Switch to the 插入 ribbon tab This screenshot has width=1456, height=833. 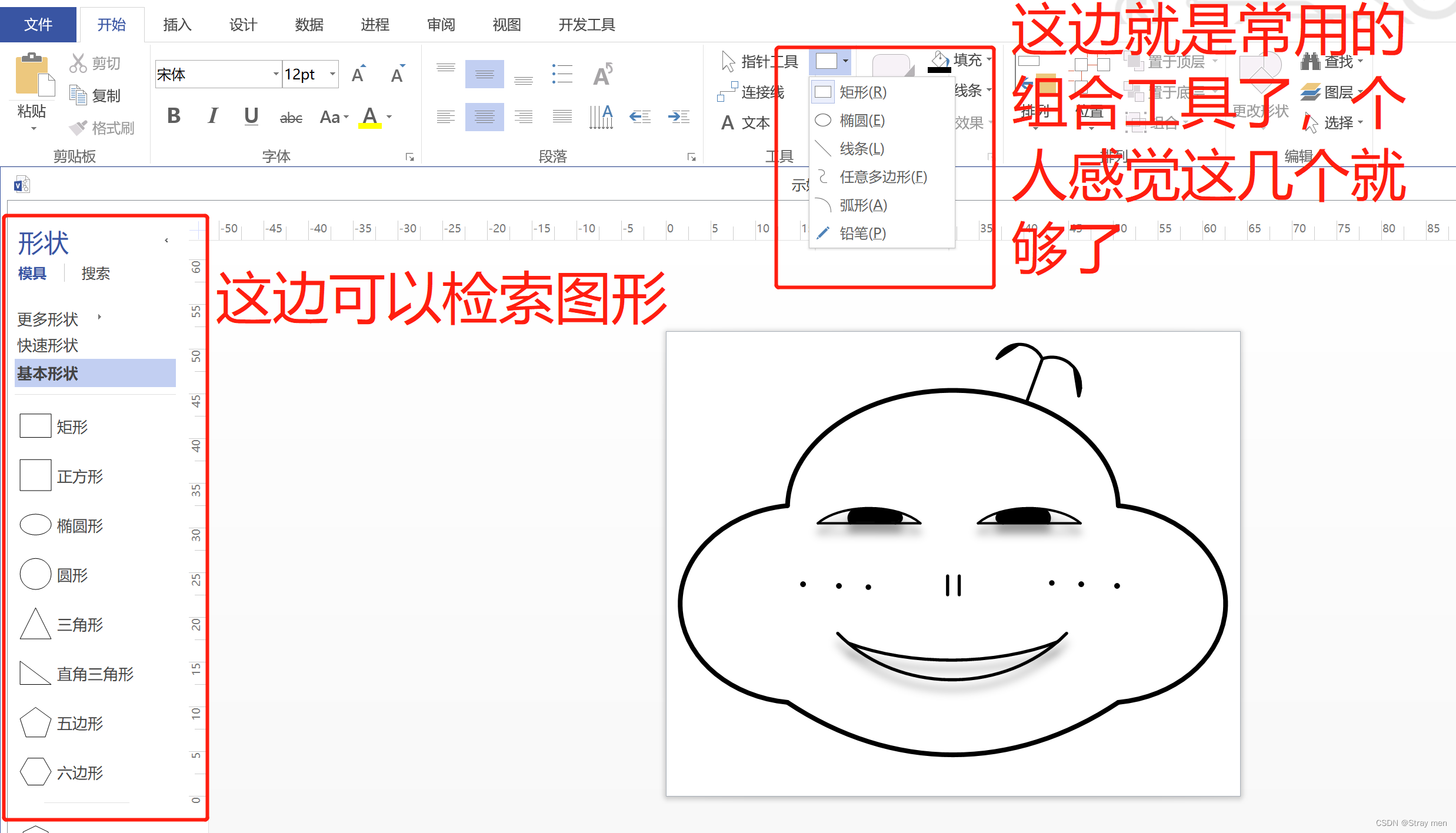point(177,25)
